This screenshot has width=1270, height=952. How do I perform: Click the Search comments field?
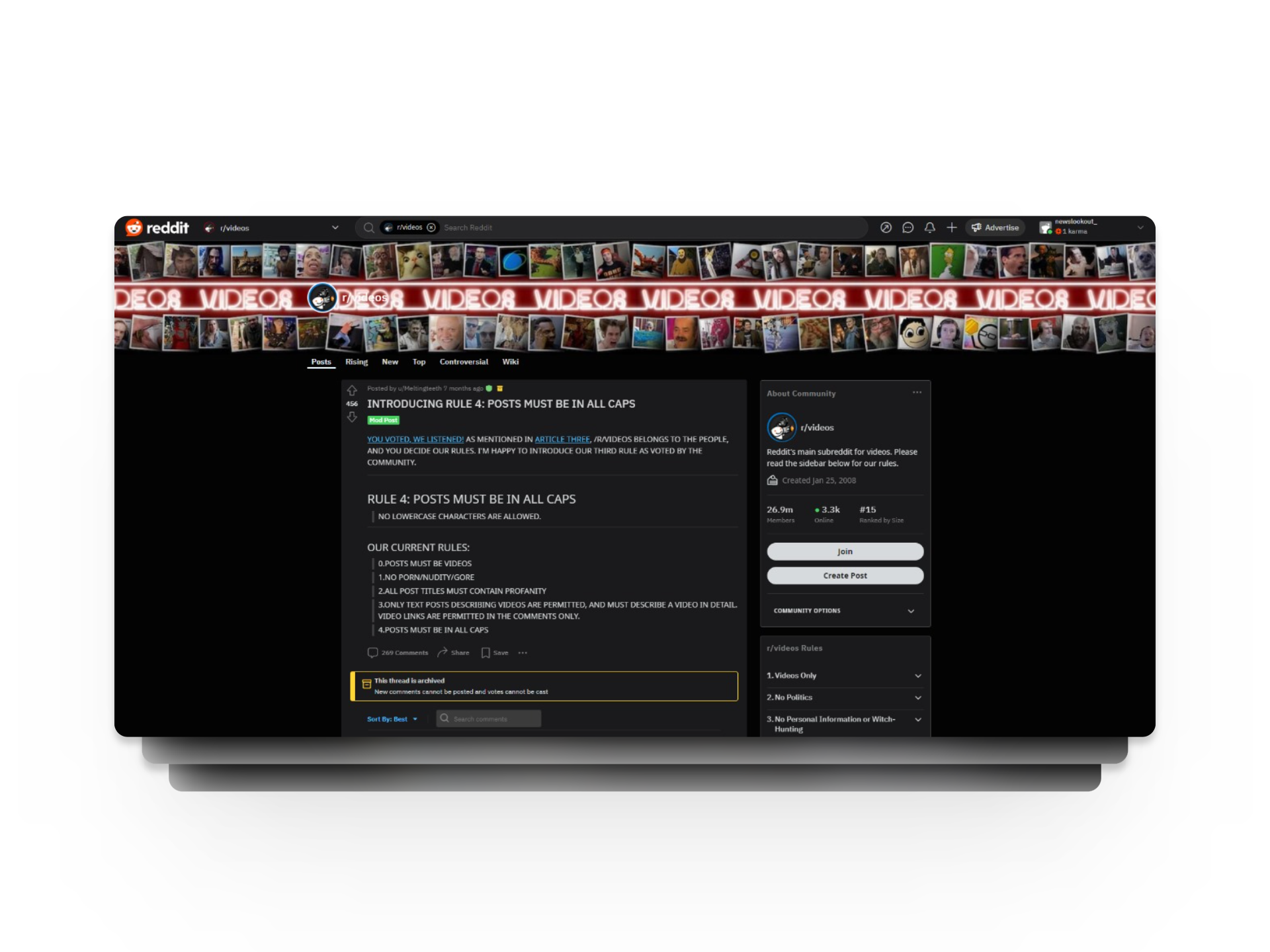[x=489, y=719]
